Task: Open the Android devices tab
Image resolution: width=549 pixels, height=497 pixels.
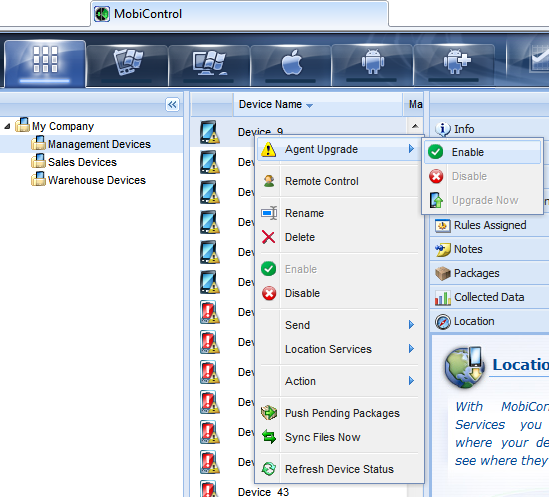Action: coord(373,65)
